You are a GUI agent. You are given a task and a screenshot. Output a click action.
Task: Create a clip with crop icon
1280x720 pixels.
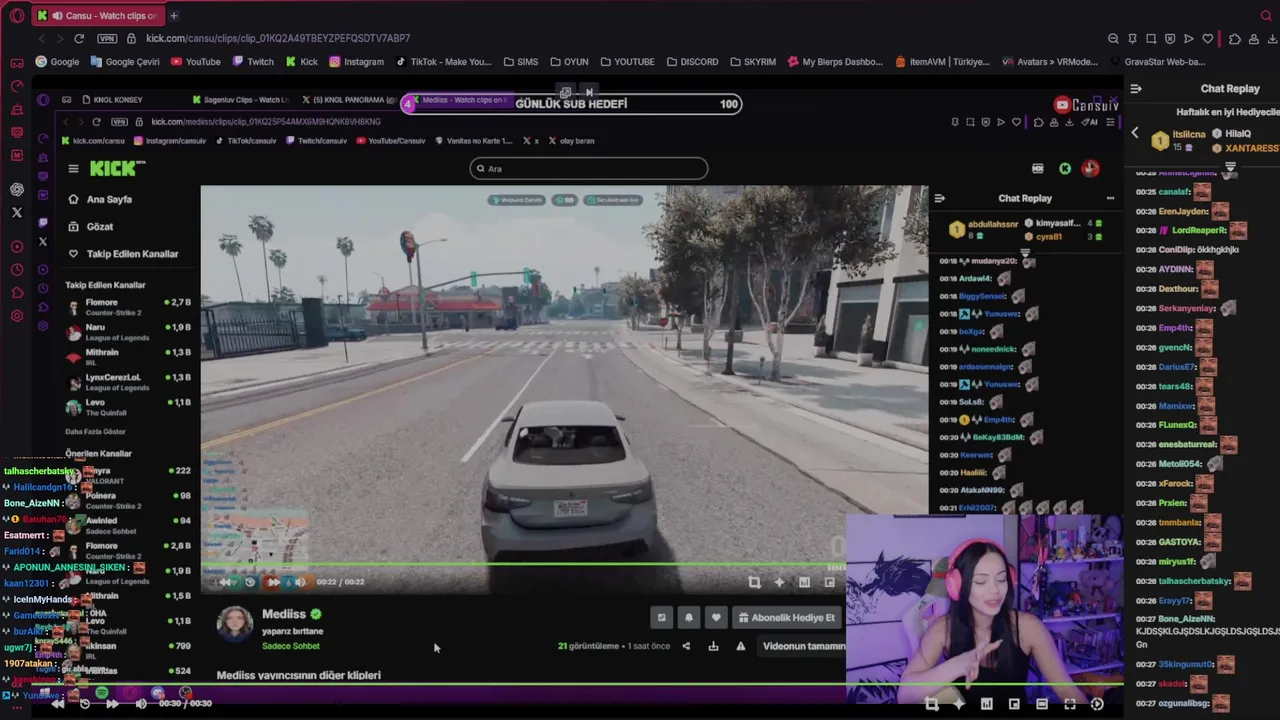(x=932, y=704)
